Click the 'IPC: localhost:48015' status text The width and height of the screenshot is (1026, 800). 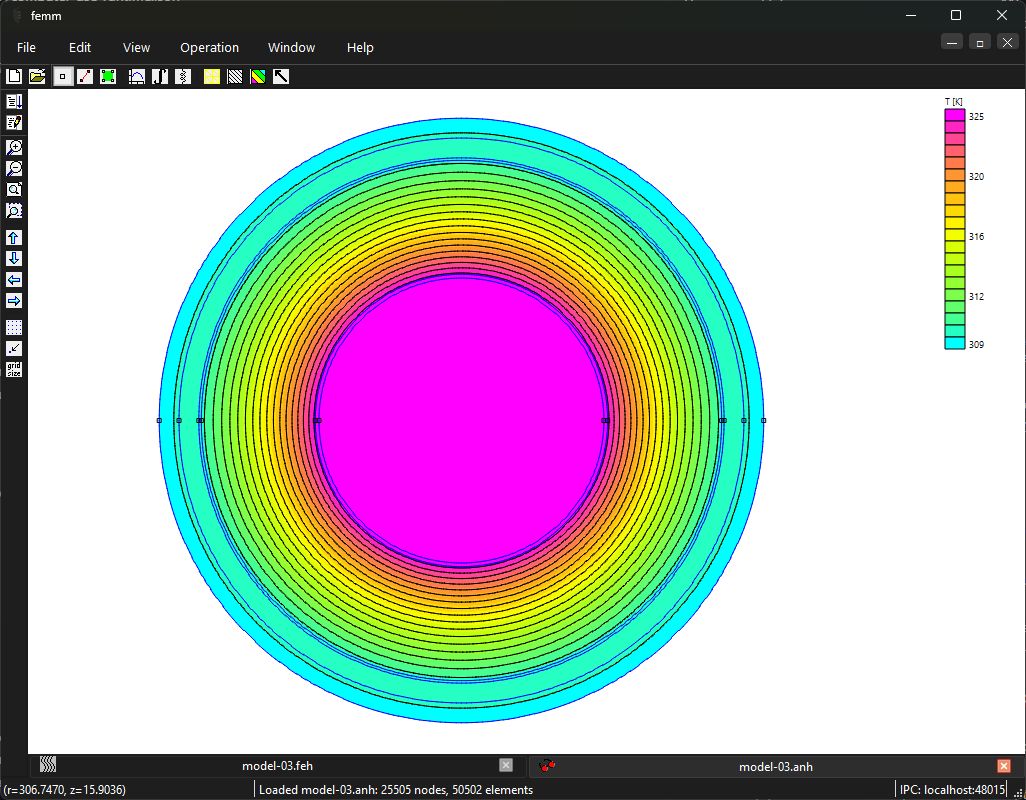(x=952, y=790)
